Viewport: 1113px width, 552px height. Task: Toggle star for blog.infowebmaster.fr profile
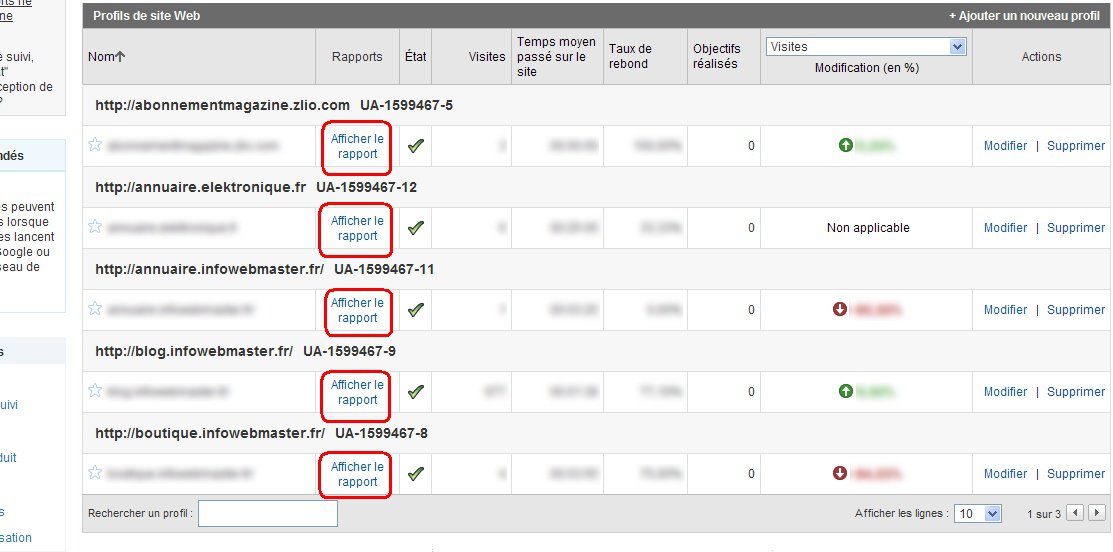(95, 391)
